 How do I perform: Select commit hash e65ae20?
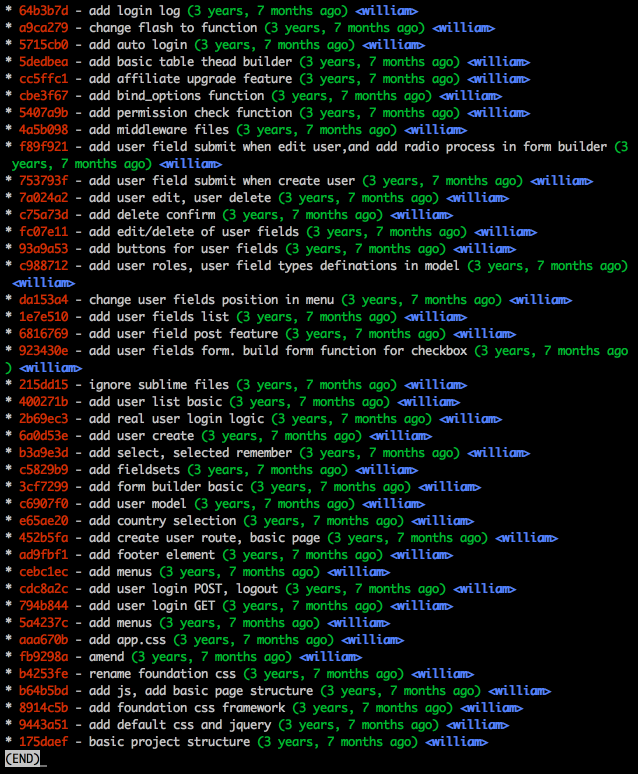43,520
